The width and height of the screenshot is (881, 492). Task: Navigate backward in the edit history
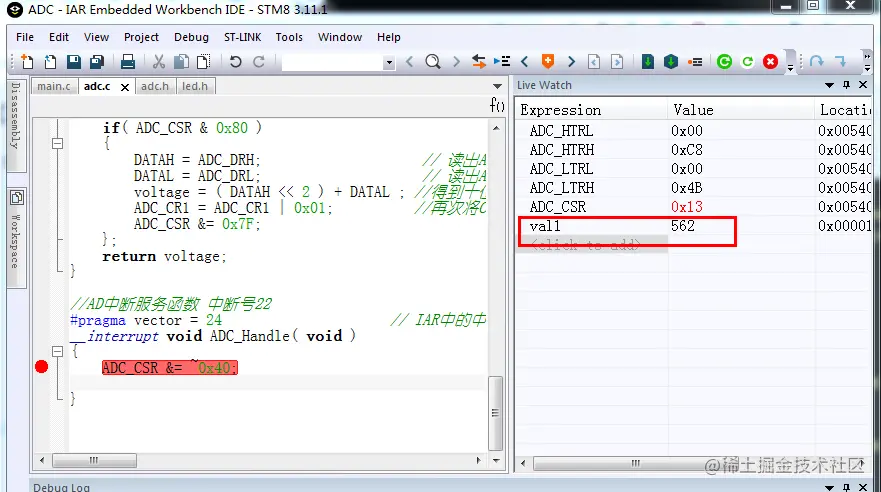tap(594, 61)
